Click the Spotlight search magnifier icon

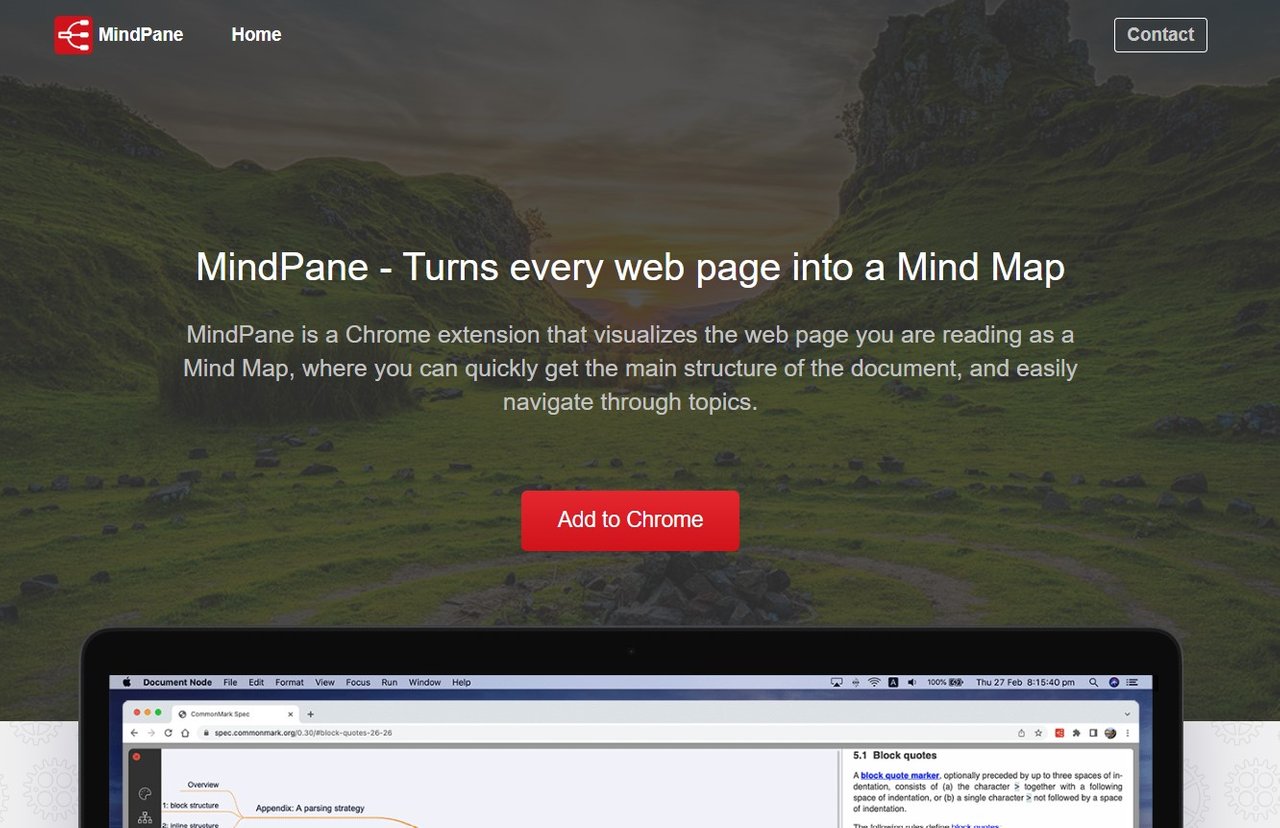(x=1093, y=682)
